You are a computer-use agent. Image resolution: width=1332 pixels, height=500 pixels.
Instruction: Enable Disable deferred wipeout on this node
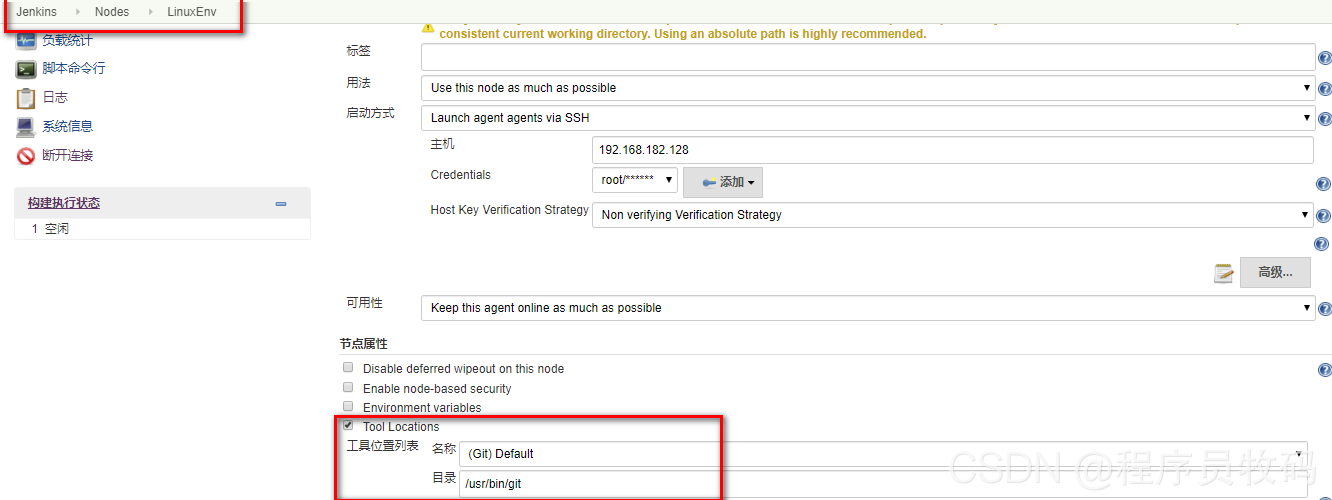click(x=348, y=368)
